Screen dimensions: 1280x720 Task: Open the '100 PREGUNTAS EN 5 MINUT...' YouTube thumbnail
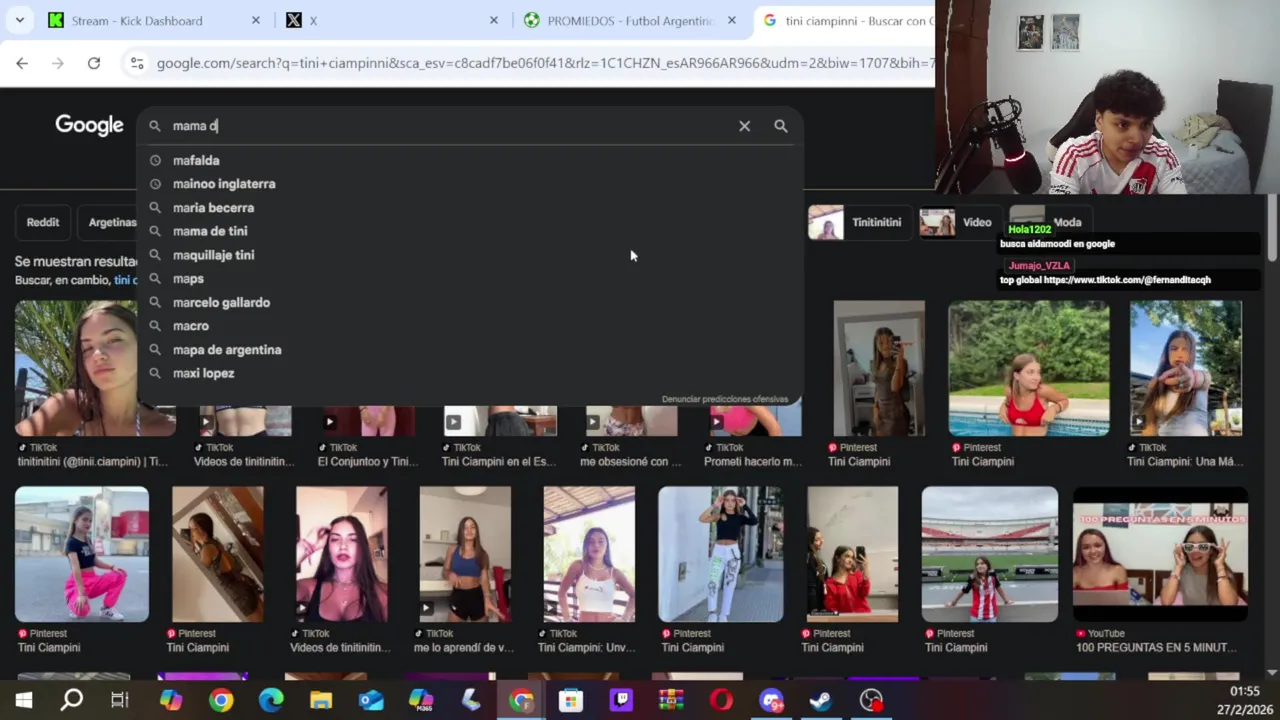tap(1160, 554)
